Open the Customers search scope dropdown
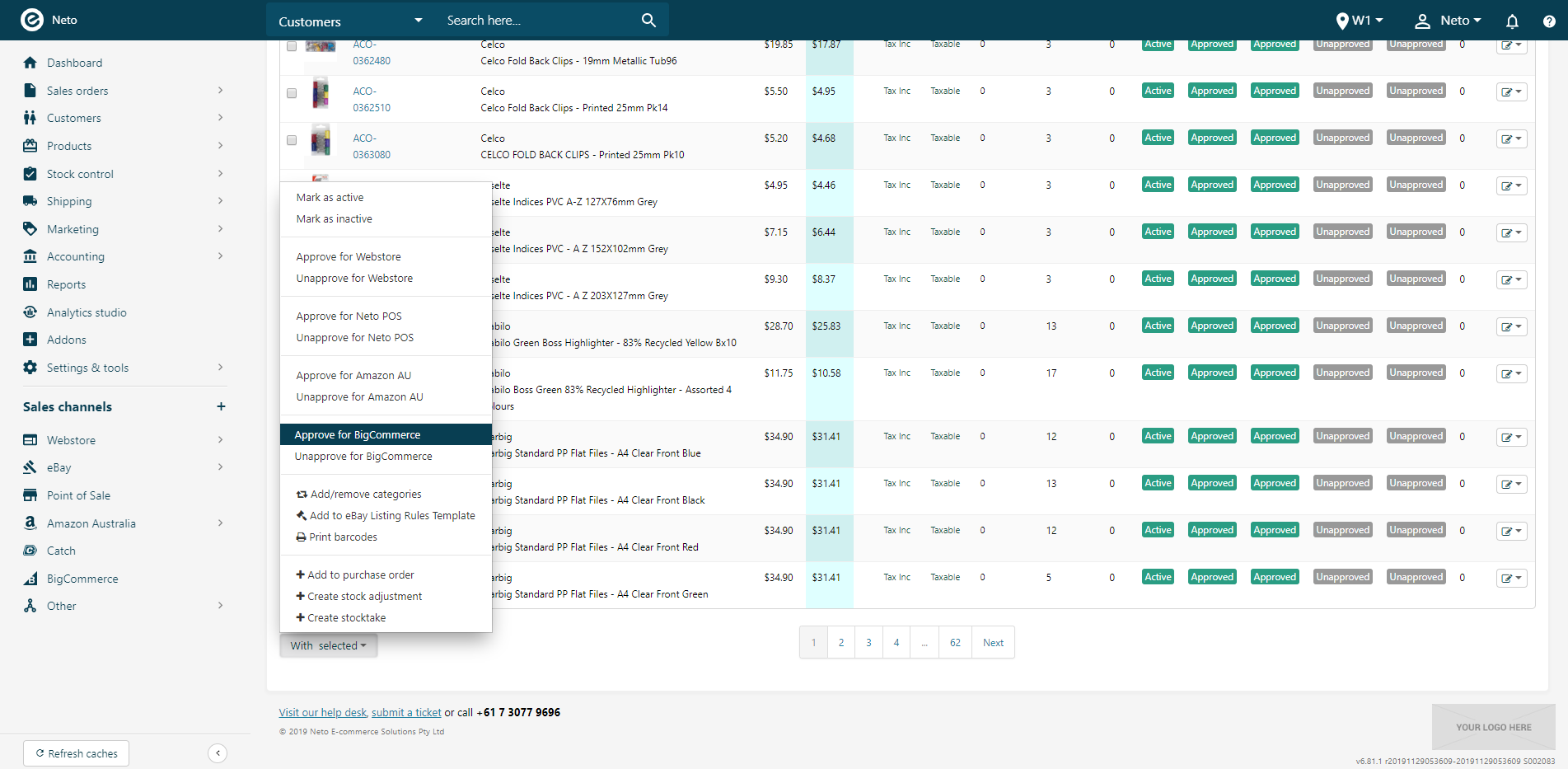The width and height of the screenshot is (1568, 769). pyautogui.click(x=351, y=21)
